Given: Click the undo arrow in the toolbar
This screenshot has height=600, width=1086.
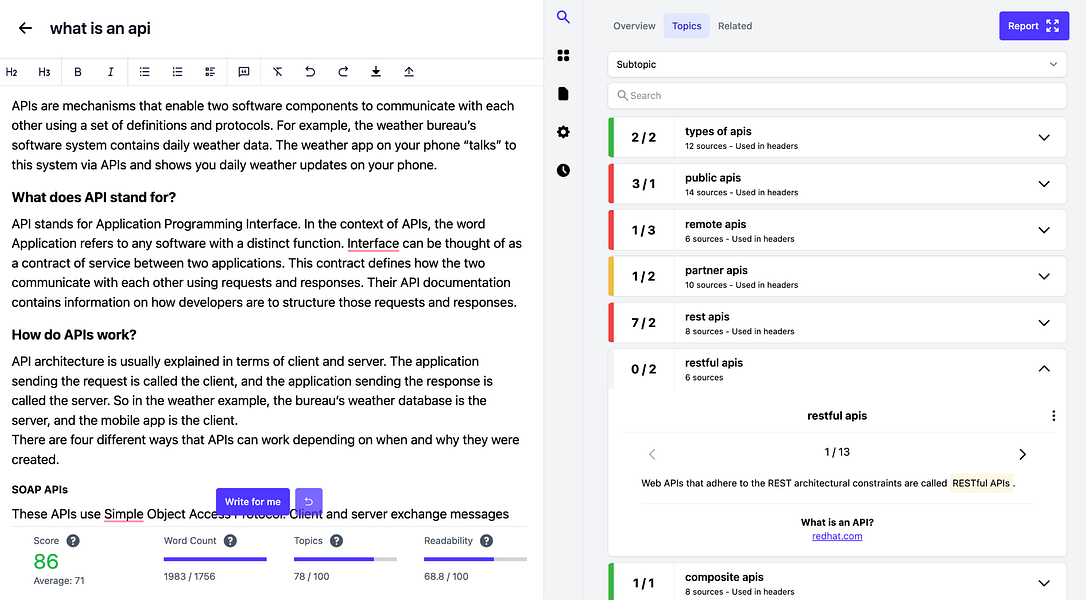Looking at the screenshot, I should coord(310,72).
